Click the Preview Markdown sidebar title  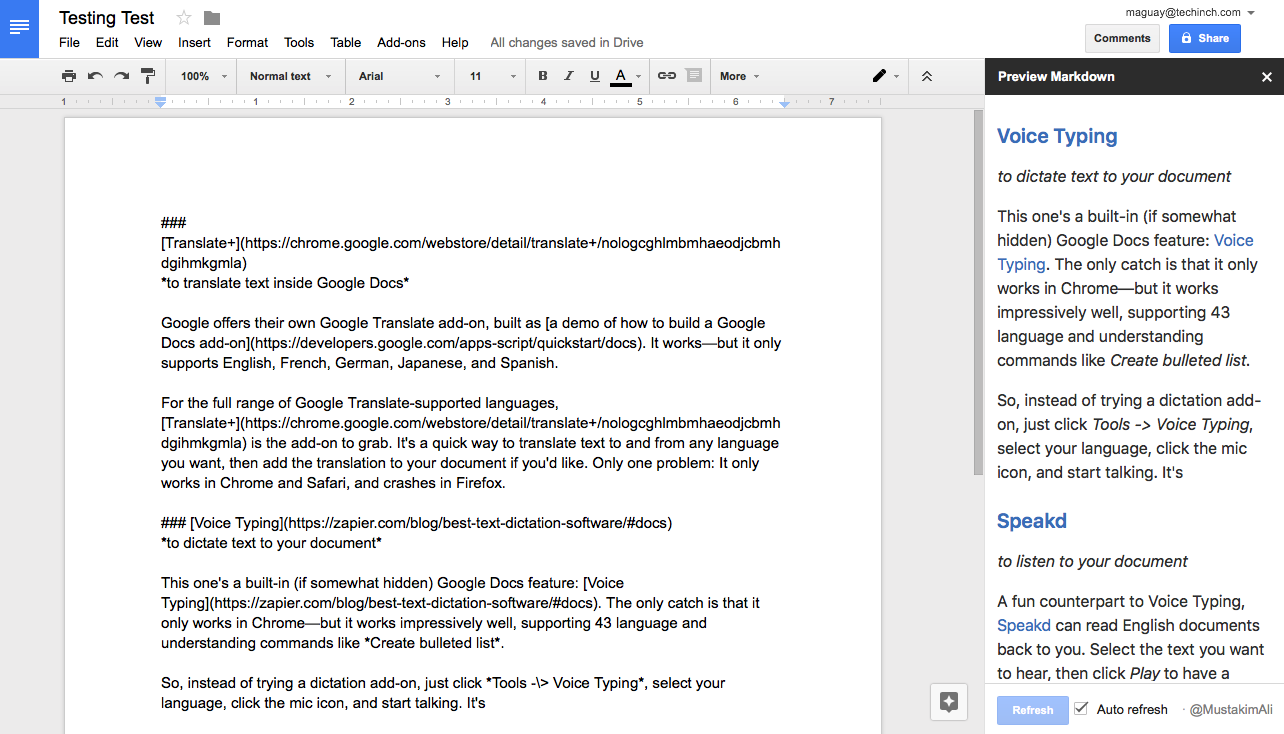pyautogui.click(x=1056, y=76)
